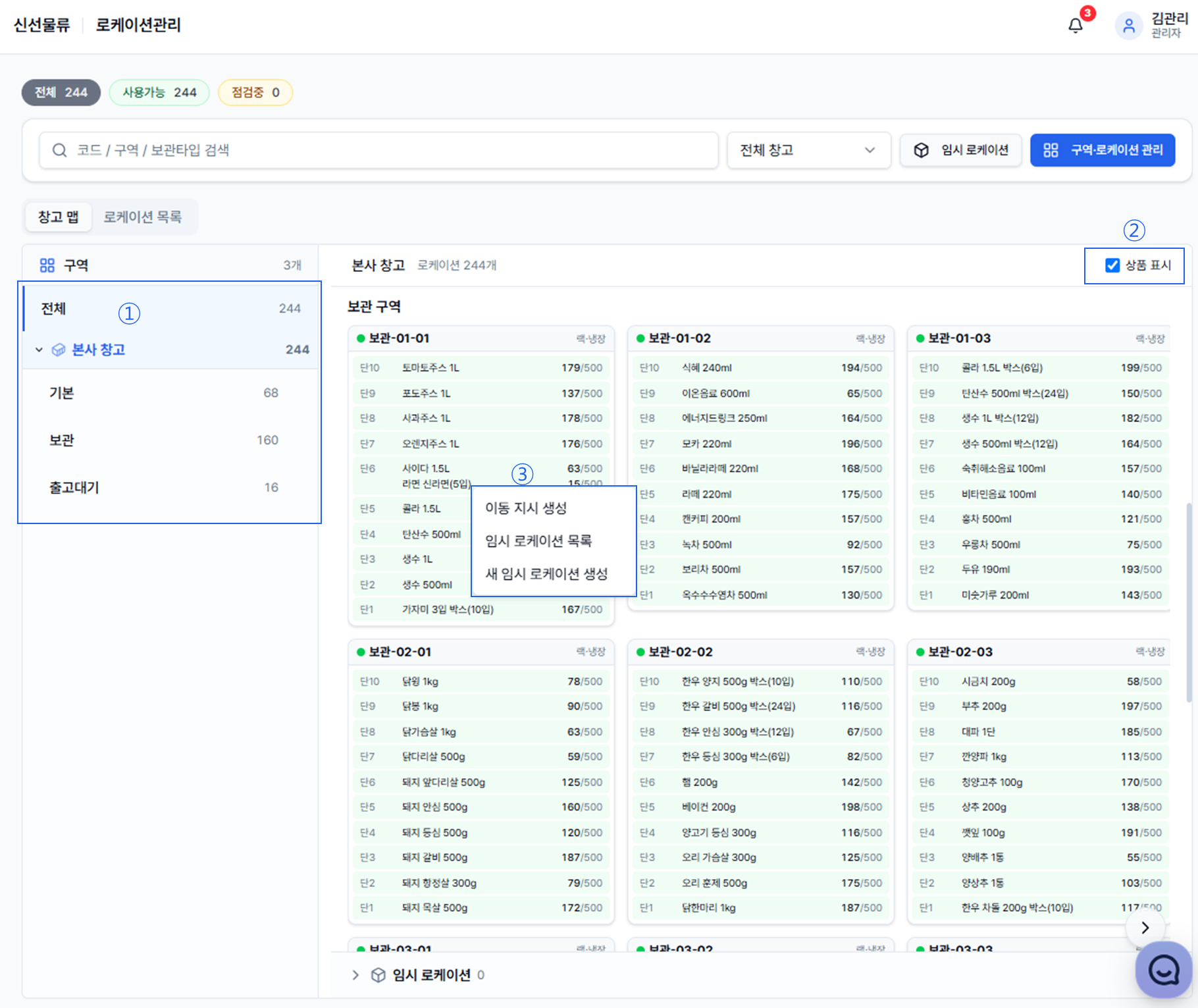Select the 보관 zone
Viewport: 1198px width, 1008px height.
pos(171,440)
